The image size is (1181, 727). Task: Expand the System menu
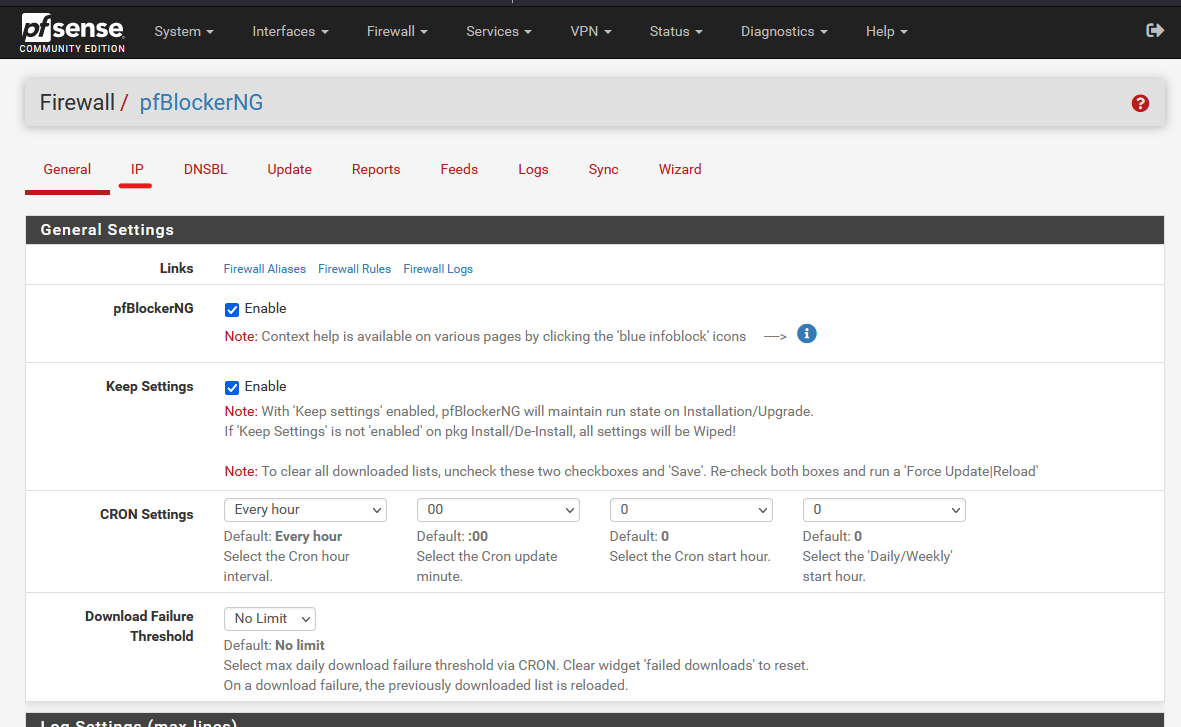pos(184,31)
